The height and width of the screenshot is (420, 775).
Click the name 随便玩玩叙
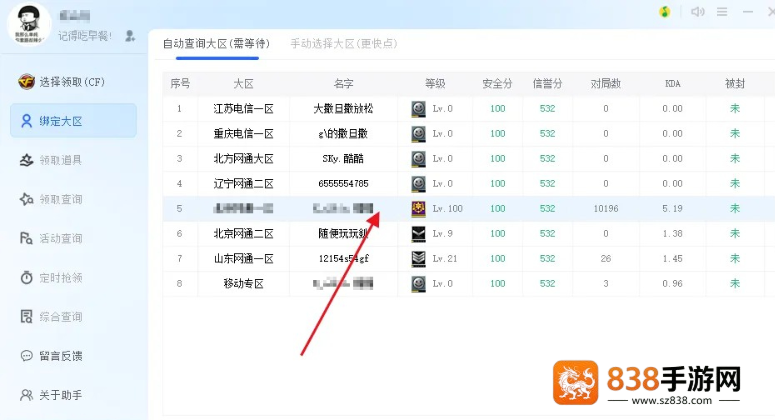click(343, 233)
